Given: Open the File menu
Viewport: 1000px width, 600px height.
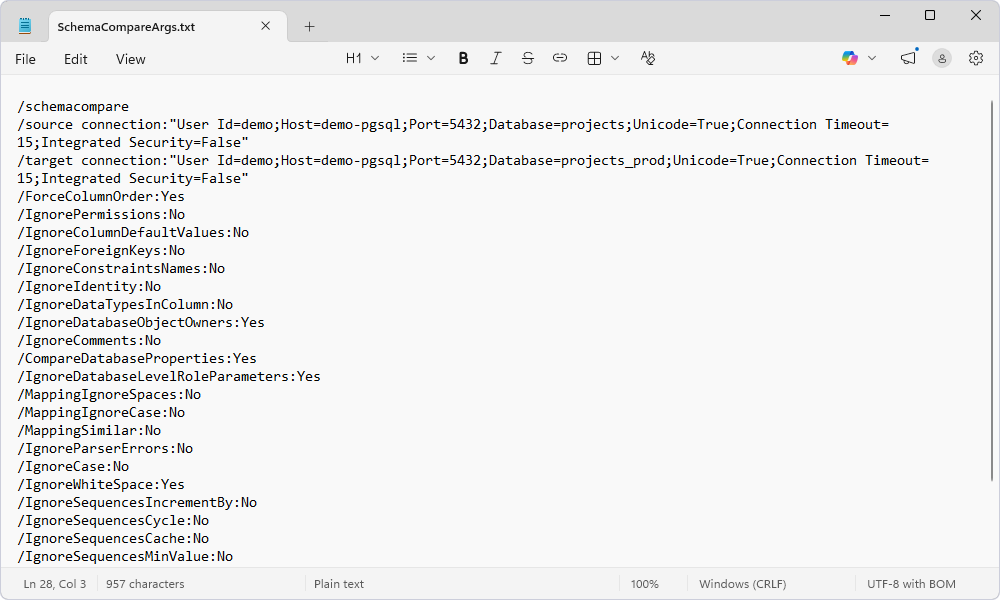Looking at the screenshot, I should tap(26, 59).
